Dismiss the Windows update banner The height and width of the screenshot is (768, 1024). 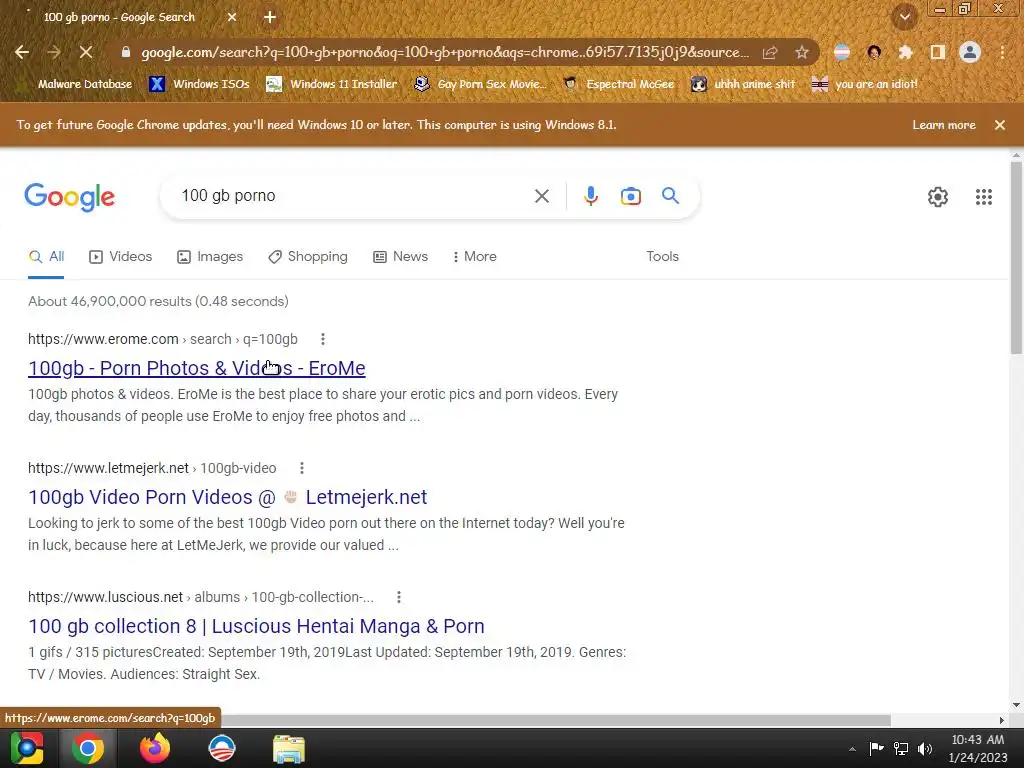point(1000,125)
